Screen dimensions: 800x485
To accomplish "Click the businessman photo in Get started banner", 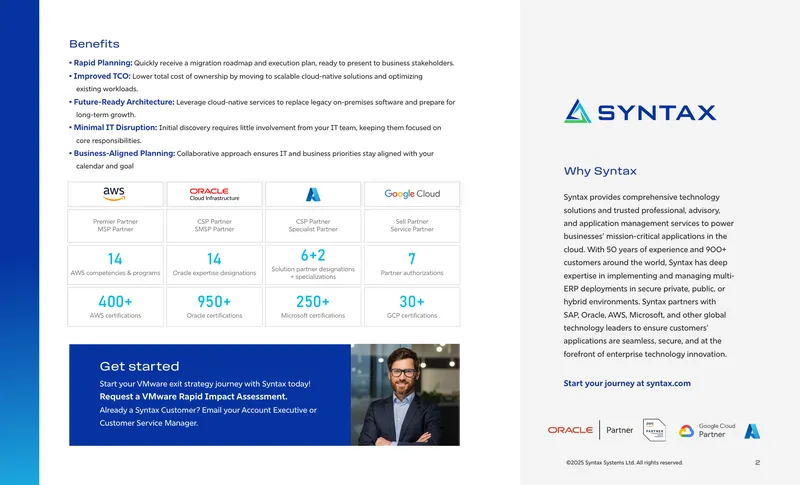I will [405, 395].
